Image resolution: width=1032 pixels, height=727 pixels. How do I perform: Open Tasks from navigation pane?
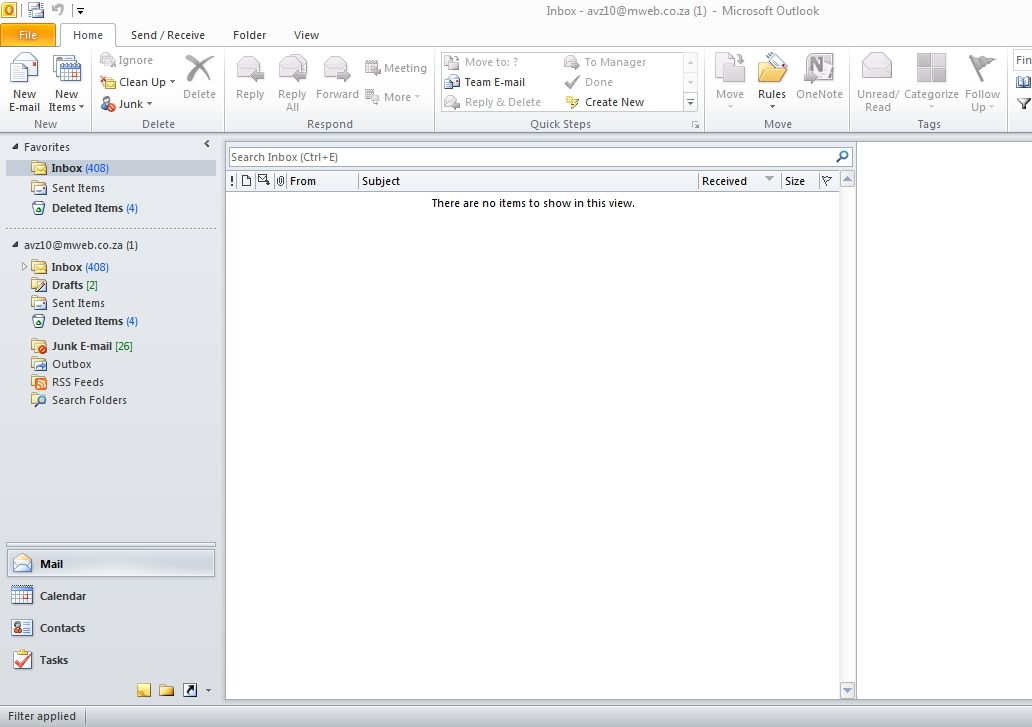pyautogui.click(x=53, y=660)
